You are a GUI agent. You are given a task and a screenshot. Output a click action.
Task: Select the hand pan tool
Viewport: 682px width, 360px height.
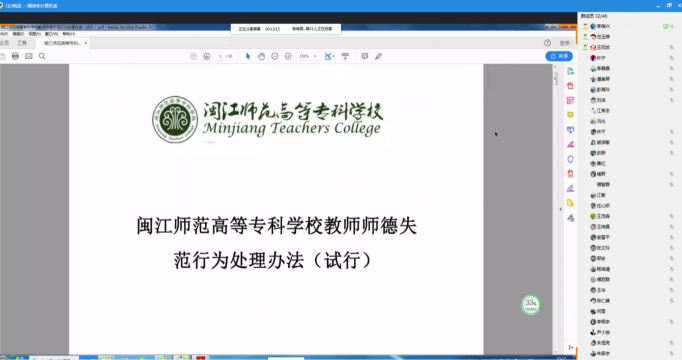pyautogui.click(x=261, y=56)
